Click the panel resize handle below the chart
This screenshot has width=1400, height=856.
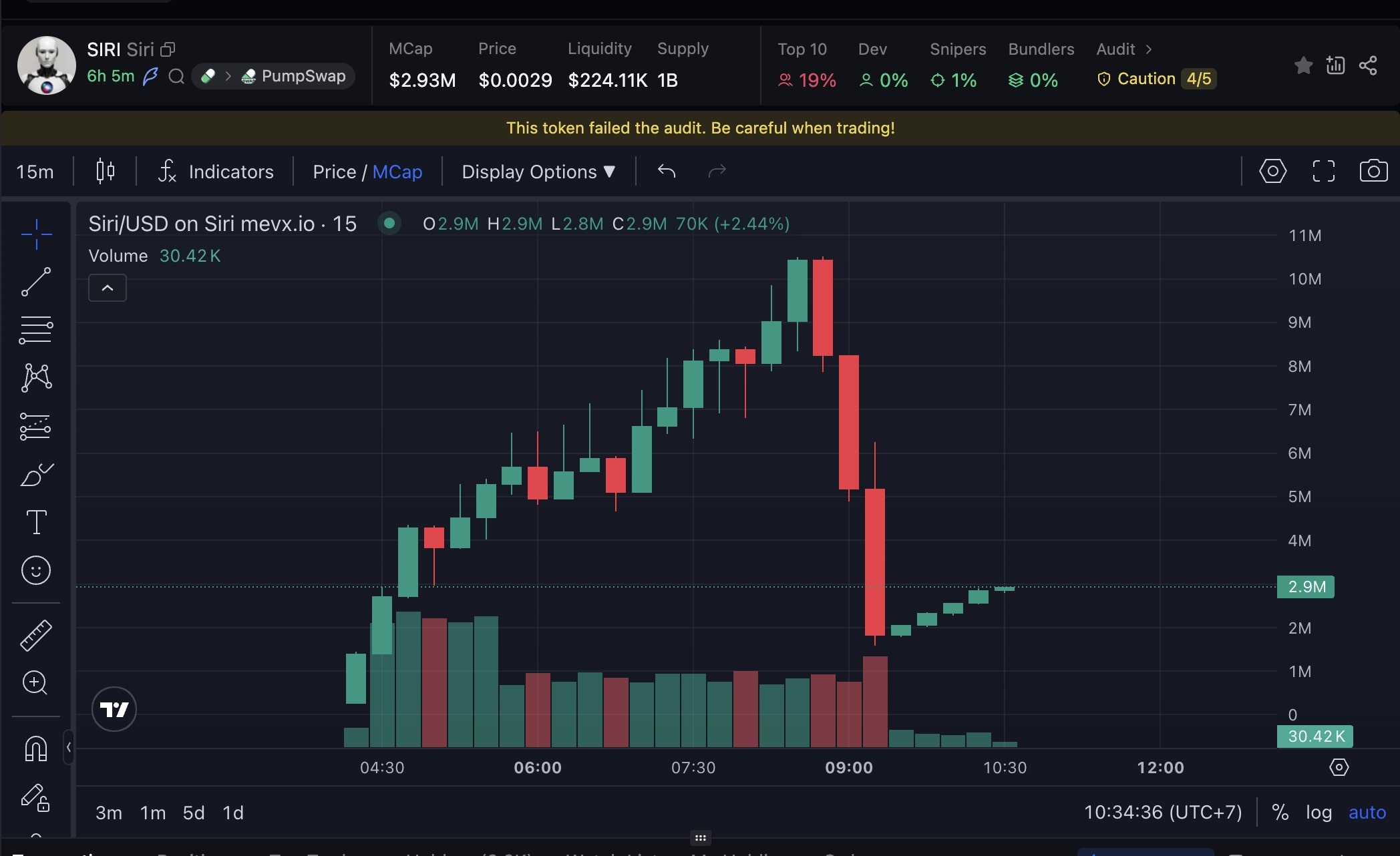700,837
